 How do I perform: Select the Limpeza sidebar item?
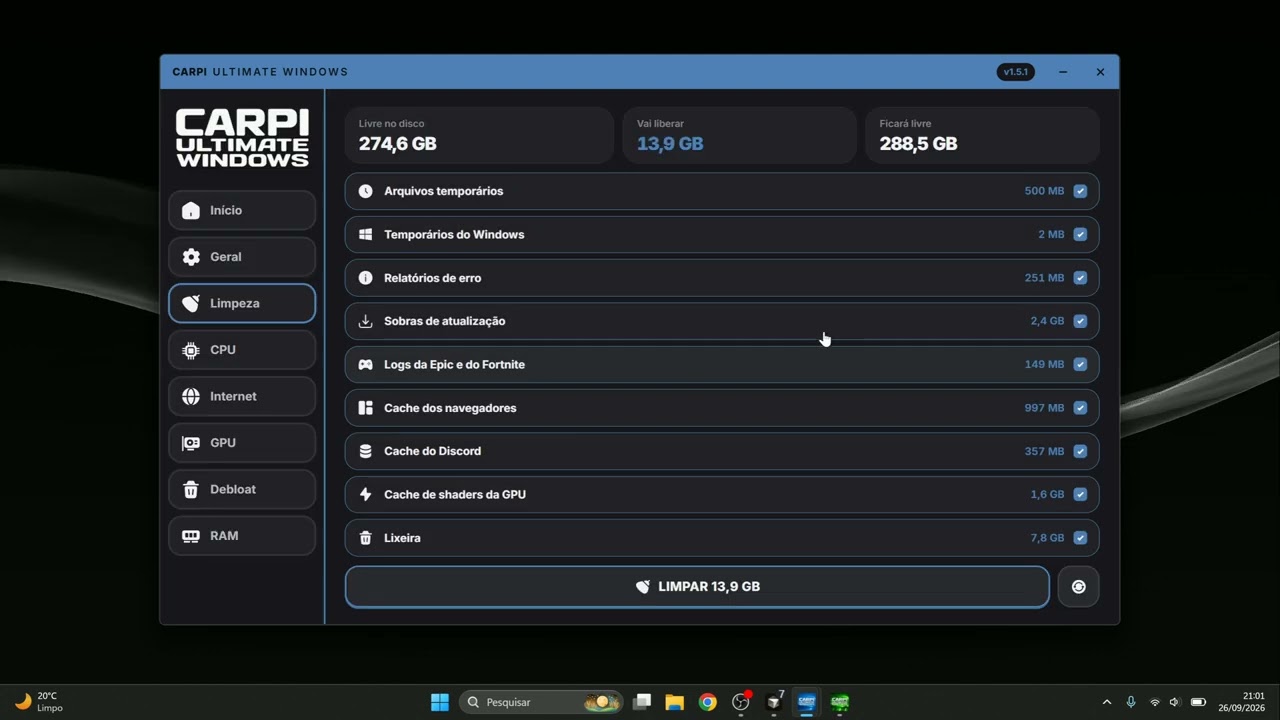(x=242, y=303)
